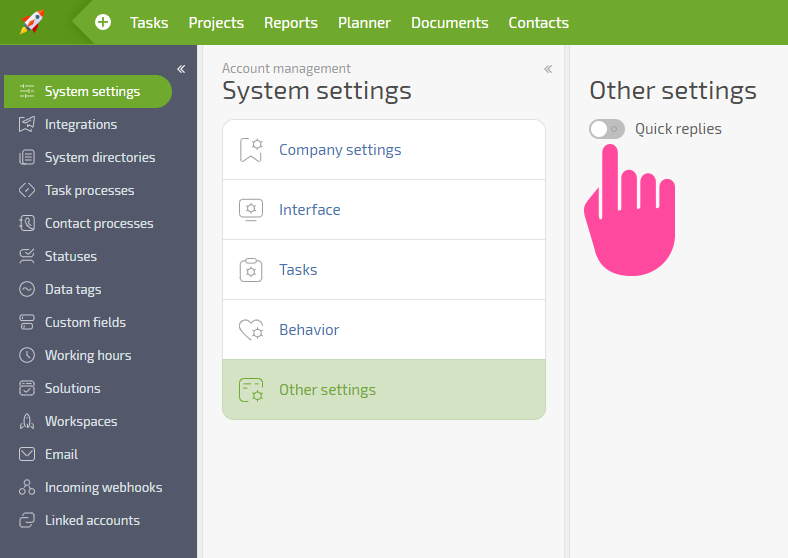Image resolution: width=788 pixels, height=558 pixels.
Task: Open Company settings text link
Action: [x=340, y=150]
